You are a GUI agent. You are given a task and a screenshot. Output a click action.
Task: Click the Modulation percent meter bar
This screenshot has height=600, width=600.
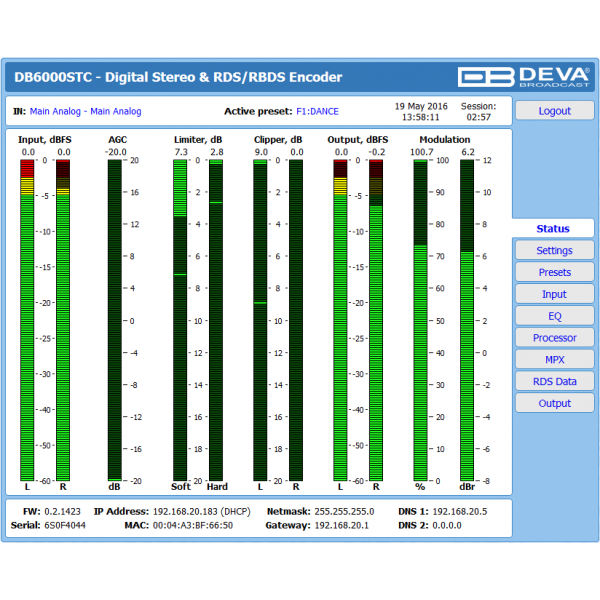tap(421, 320)
